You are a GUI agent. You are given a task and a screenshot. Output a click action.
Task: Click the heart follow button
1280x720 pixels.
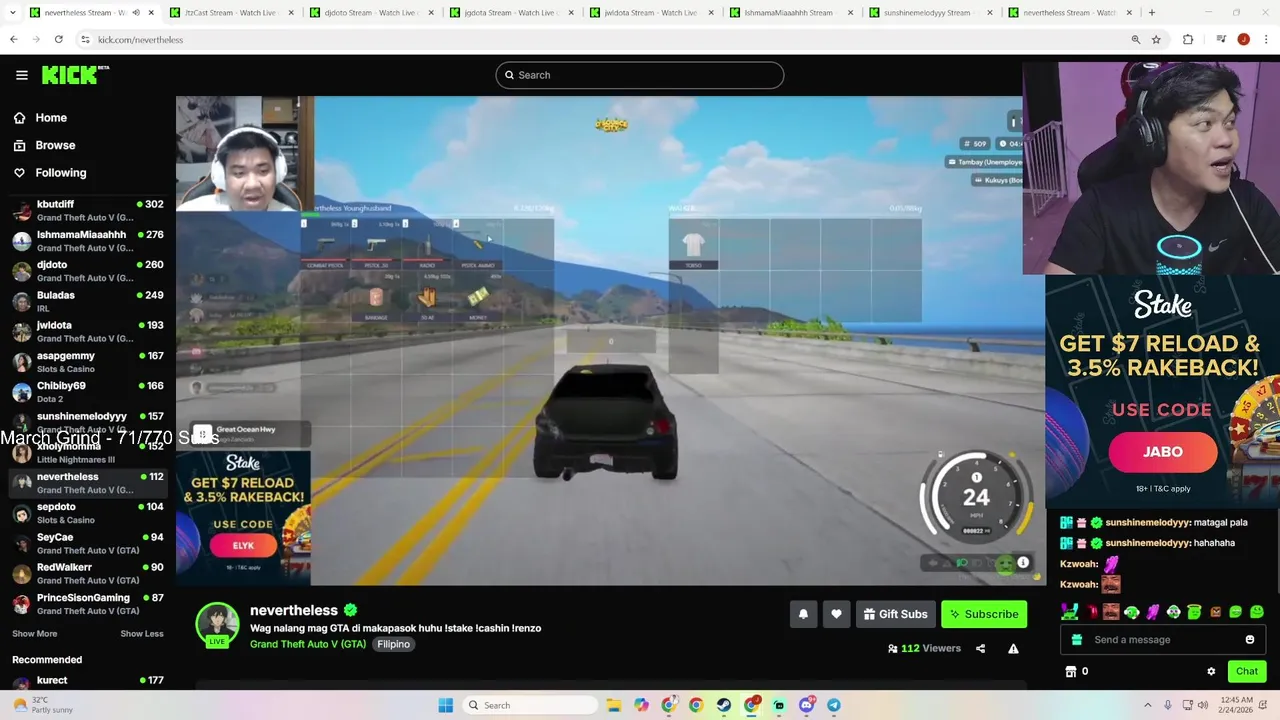836,614
